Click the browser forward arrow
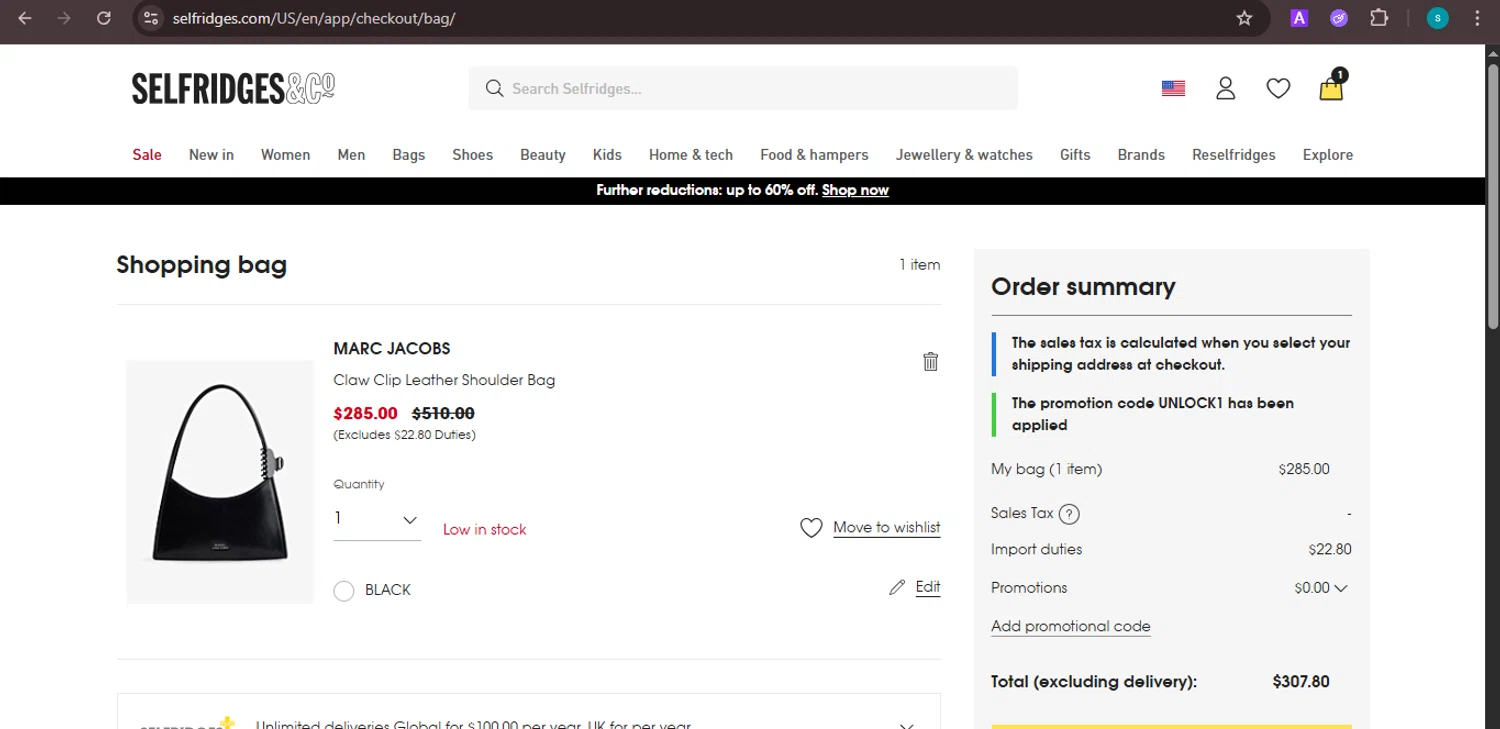The width and height of the screenshot is (1500, 729). pyautogui.click(x=64, y=18)
